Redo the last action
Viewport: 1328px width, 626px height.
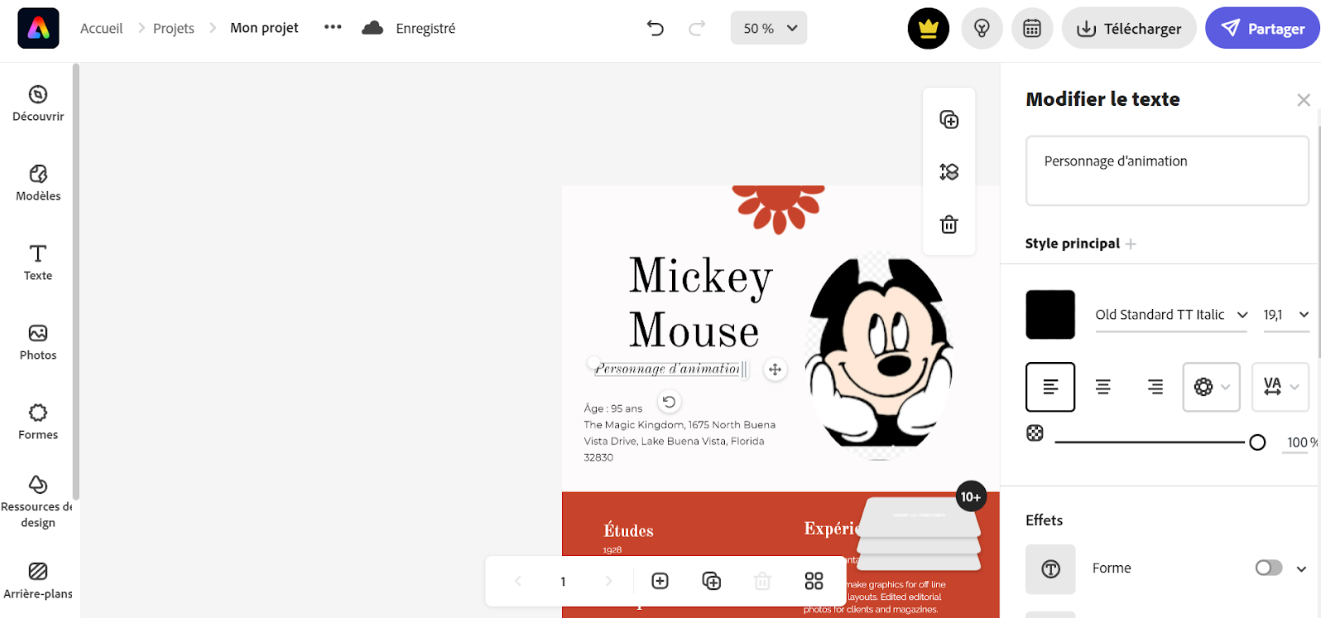(x=697, y=28)
